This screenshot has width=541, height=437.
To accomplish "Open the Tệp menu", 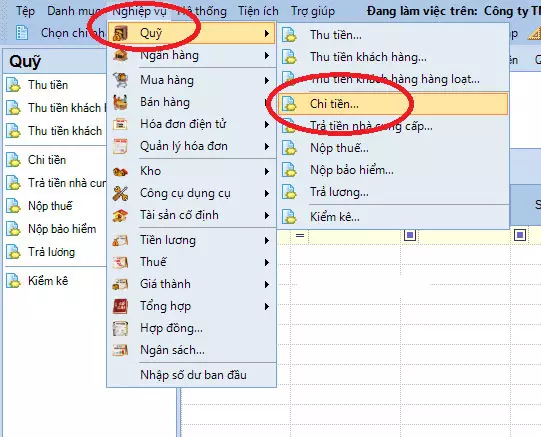I will [x=26, y=11].
